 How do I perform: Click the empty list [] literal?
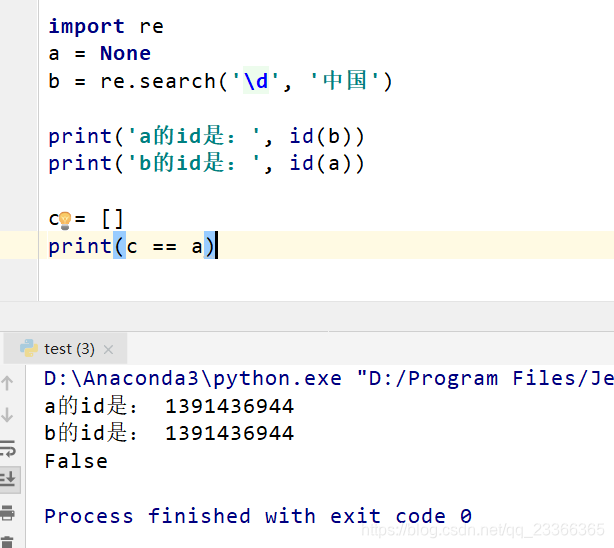pyautogui.click(x=112, y=219)
